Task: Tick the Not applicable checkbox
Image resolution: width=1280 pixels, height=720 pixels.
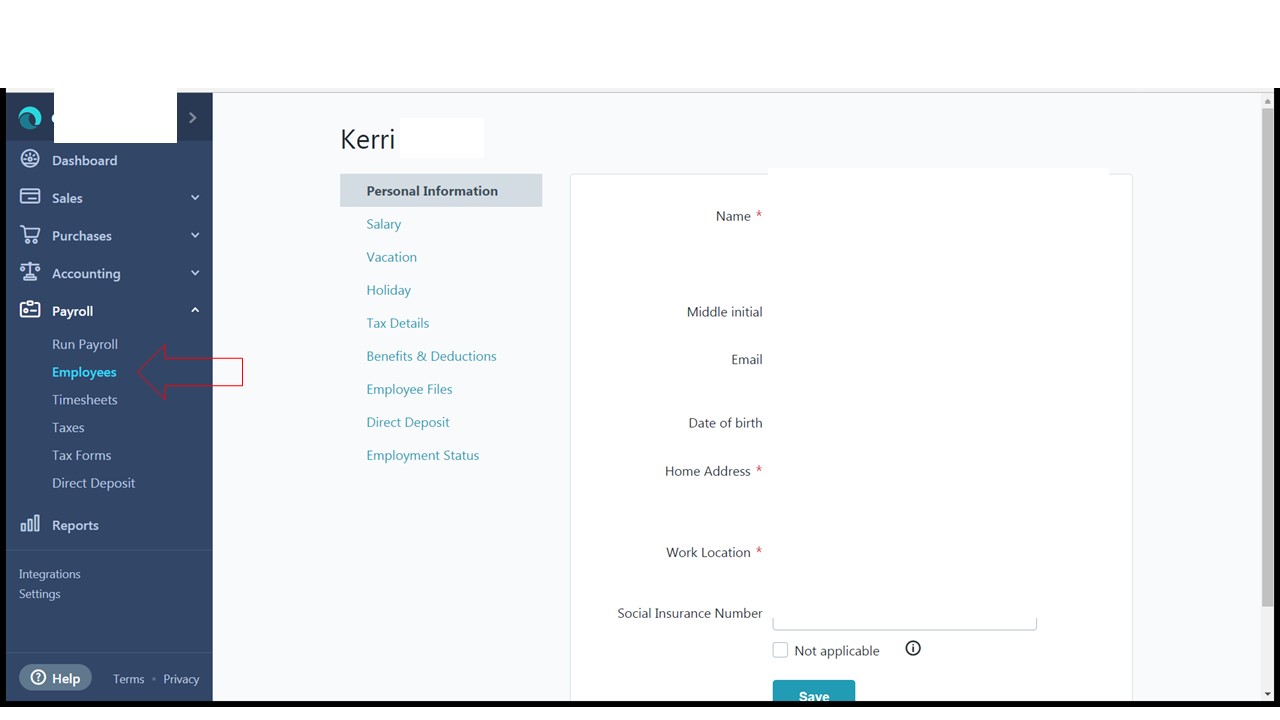Action: pos(780,650)
